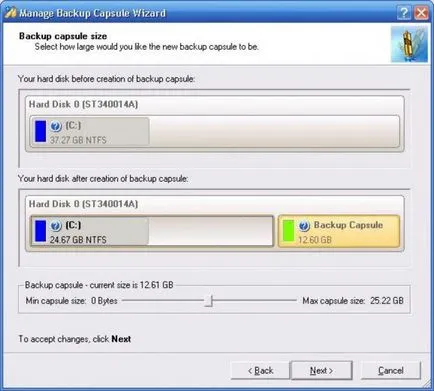The image size is (434, 391).
Task: Go back with the Back button
Action: (x=260, y=370)
